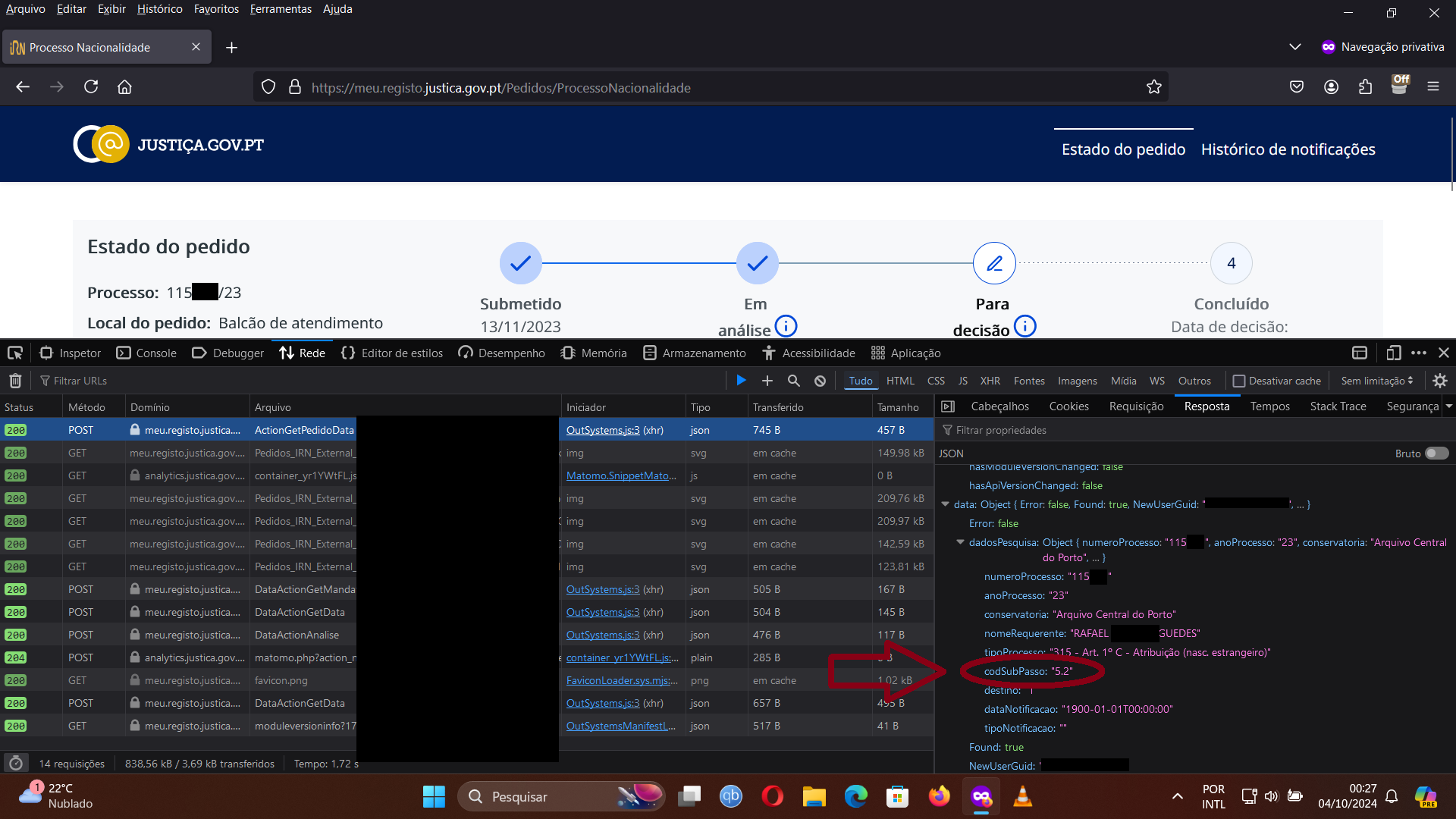This screenshot has height=819, width=1456.
Task: Click the browser back arrow
Action: (x=23, y=87)
